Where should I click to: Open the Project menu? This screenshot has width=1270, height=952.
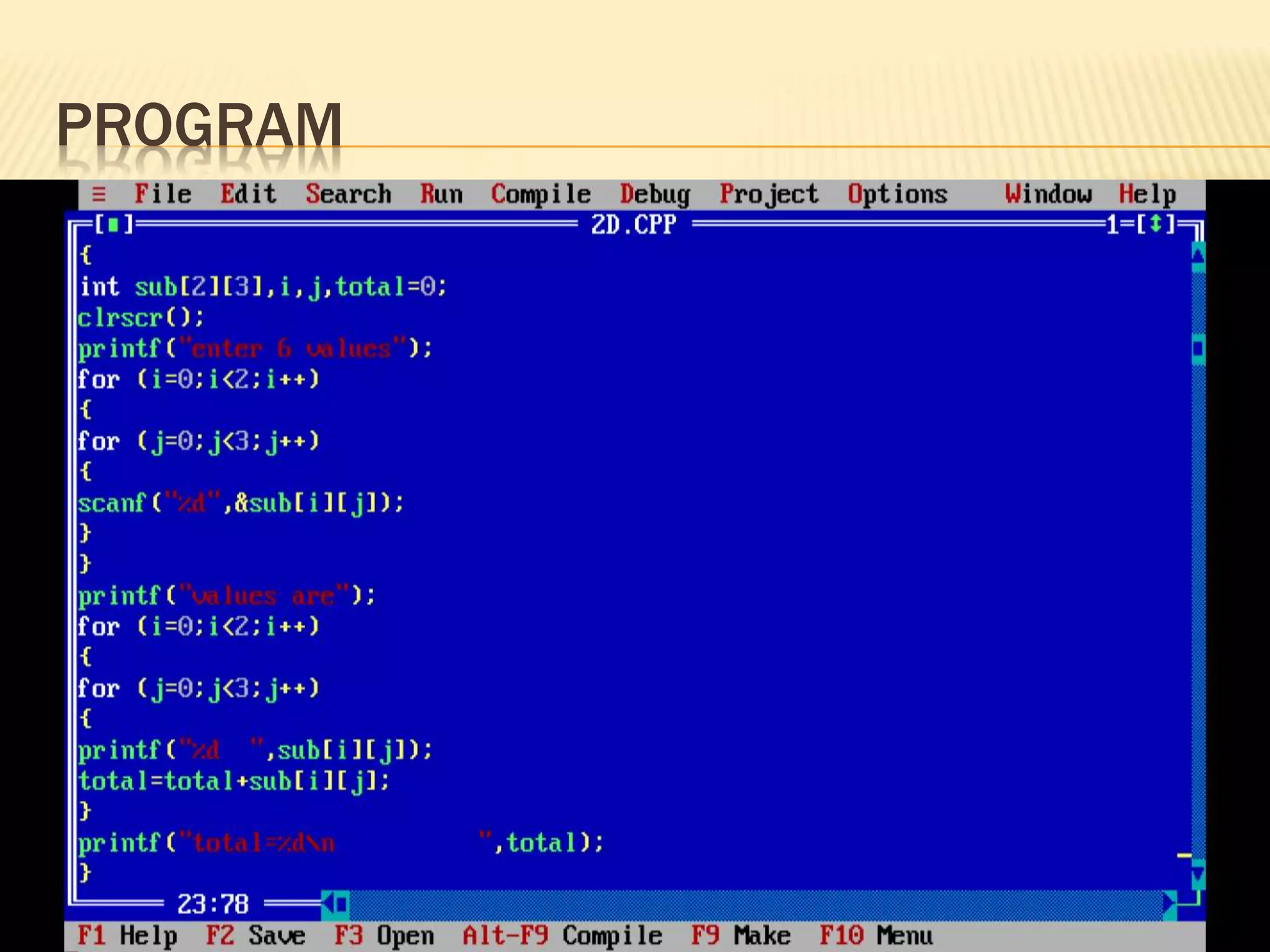coord(769,195)
